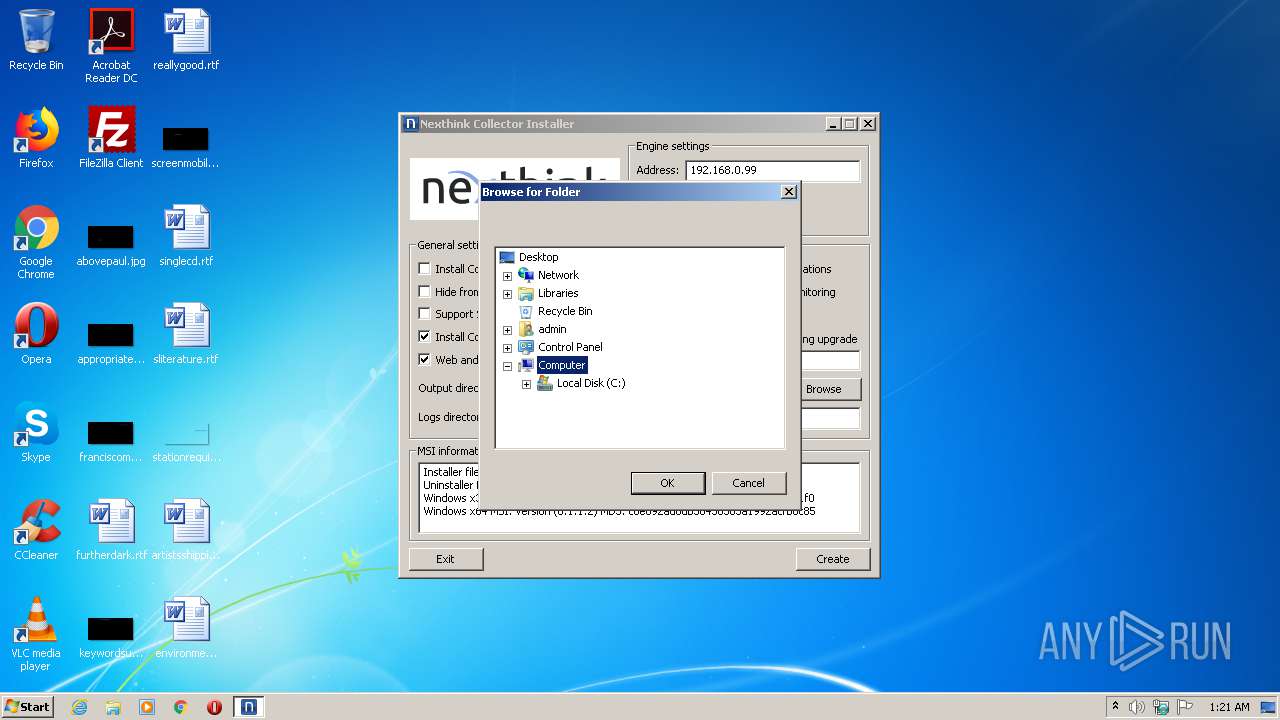Open Opera from the taskbar
The image size is (1280, 720).
click(214, 707)
